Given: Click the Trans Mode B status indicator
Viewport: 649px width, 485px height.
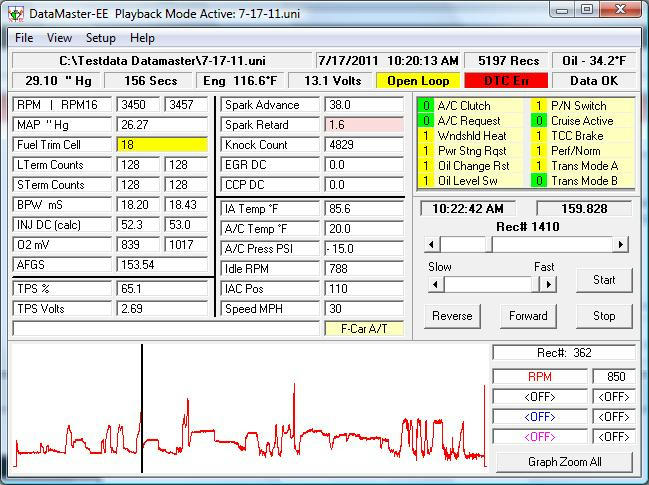Looking at the screenshot, I should coord(539,181).
